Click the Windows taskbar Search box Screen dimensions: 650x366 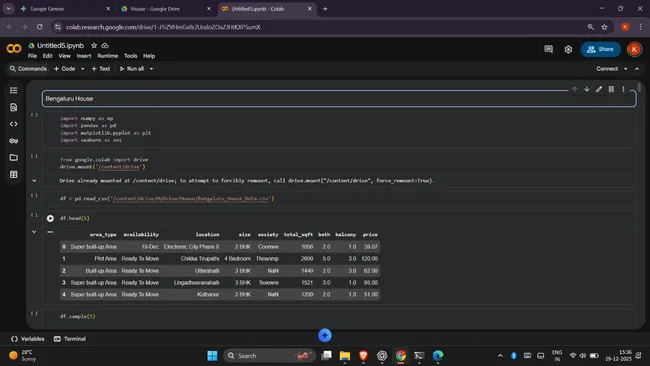point(269,356)
